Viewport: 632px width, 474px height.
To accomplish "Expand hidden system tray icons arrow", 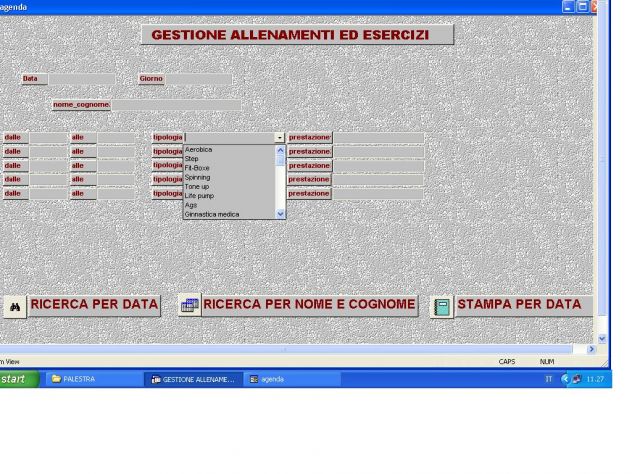I will tap(565, 379).
